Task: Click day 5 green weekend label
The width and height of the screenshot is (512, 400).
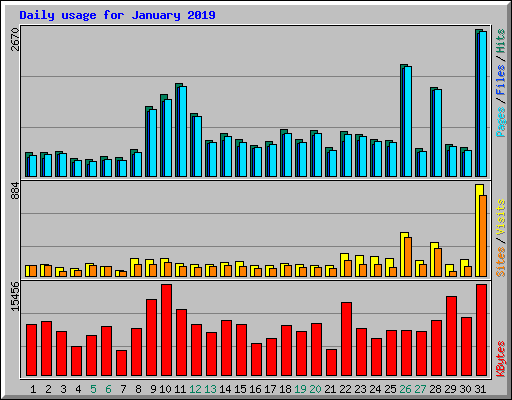Action: (x=93, y=389)
